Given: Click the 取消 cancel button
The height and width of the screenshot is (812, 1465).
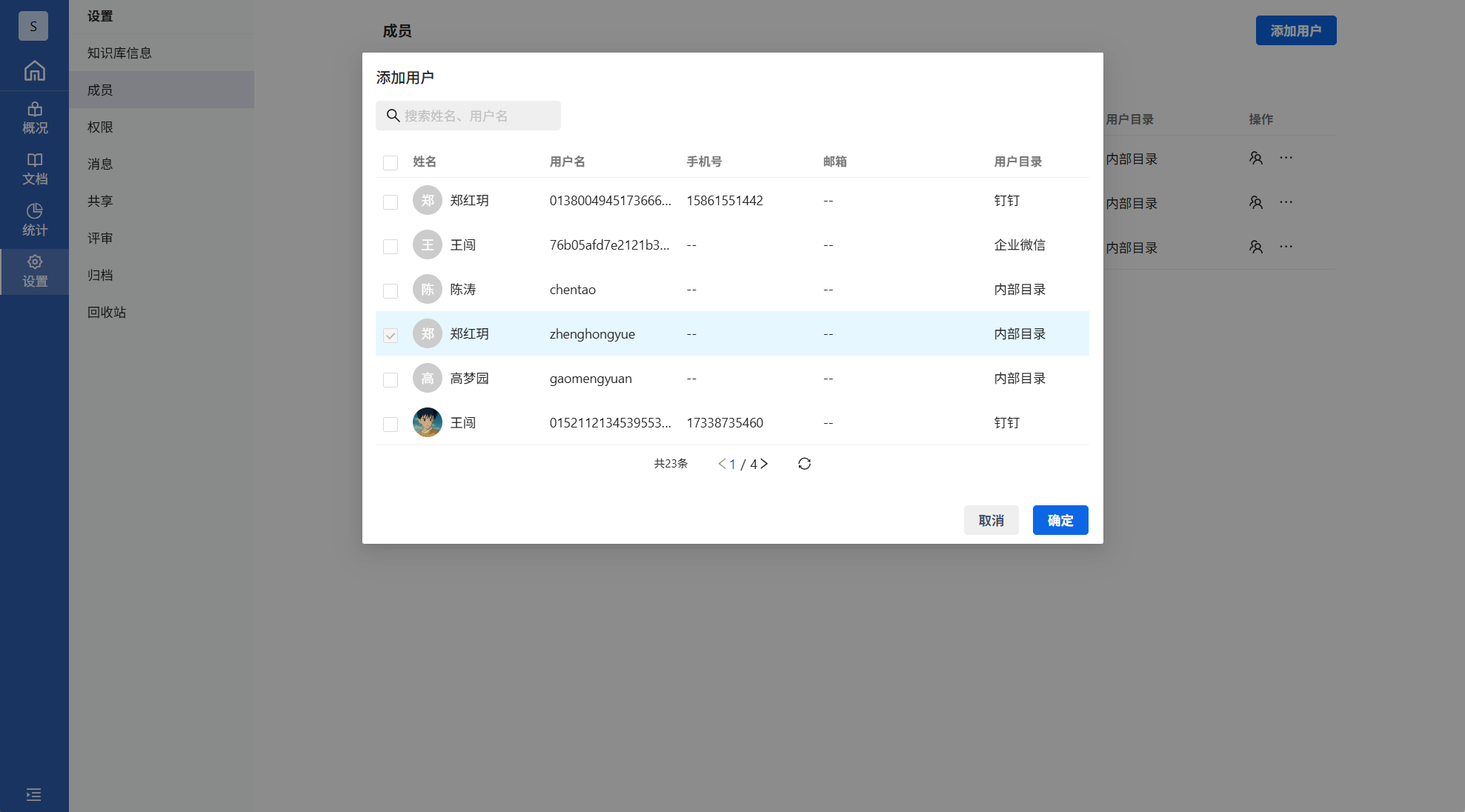Looking at the screenshot, I should point(991,520).
